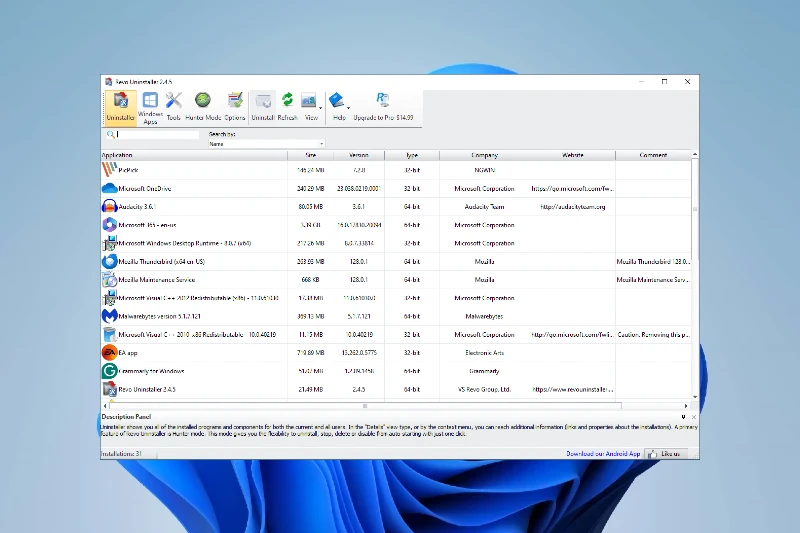
Task: Open the Options toolbar icon
Action: pos(235,107)
